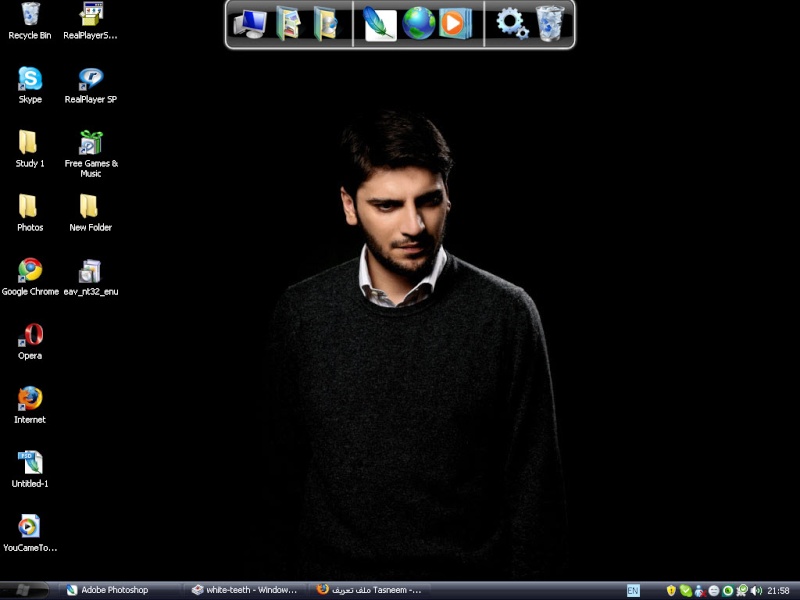Open My Computer from the top dock
The image size is (800, 600).
click(250, 23)
